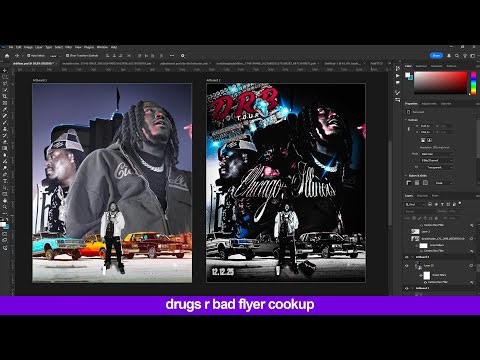Click the Smart Filters mask under Layer 11
Viewport: 480px width, 360px height.
tap(427, 275)
